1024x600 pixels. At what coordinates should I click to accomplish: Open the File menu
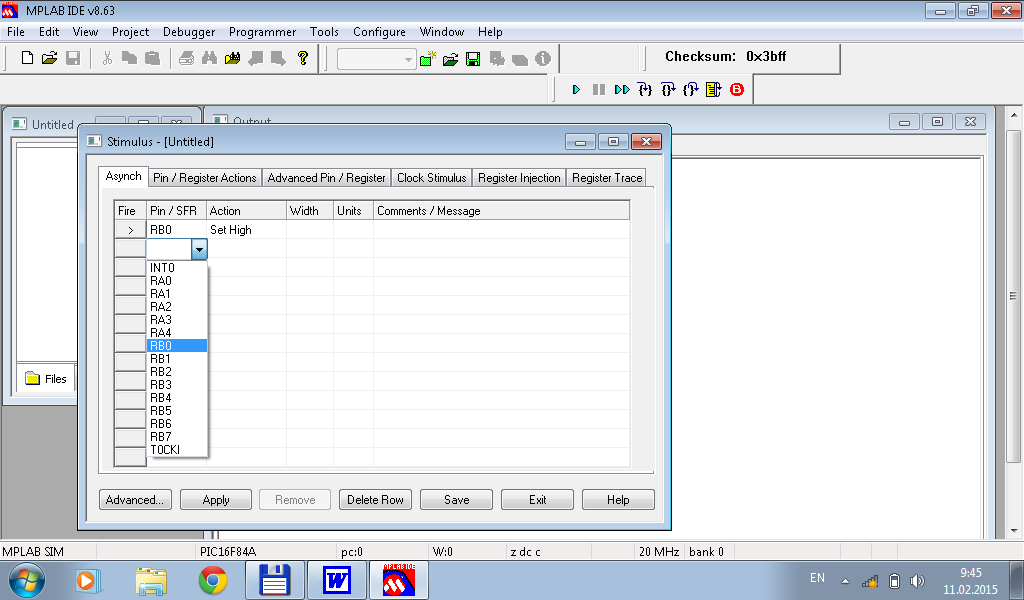[x=16, y=32]
